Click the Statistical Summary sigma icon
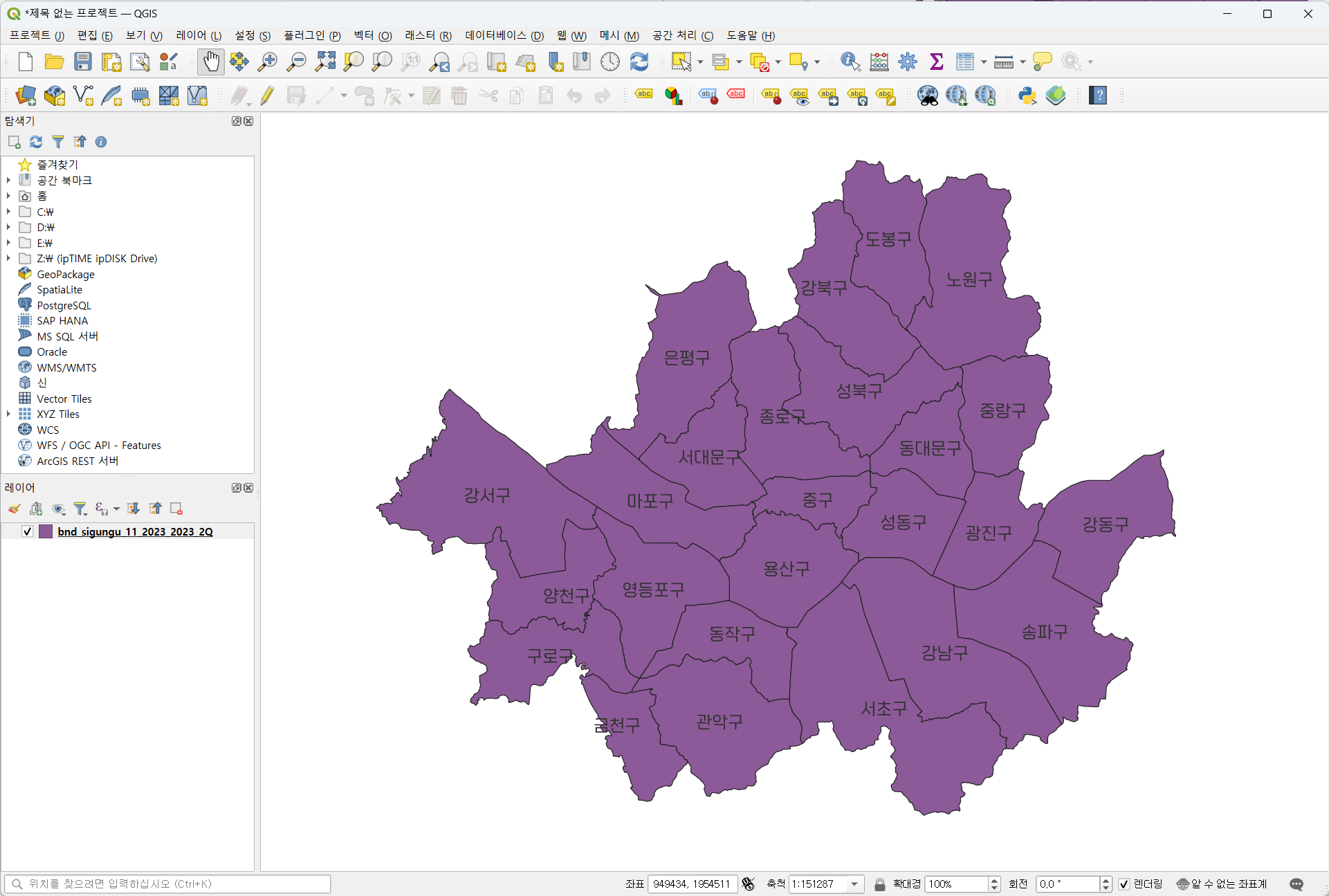 936,62
